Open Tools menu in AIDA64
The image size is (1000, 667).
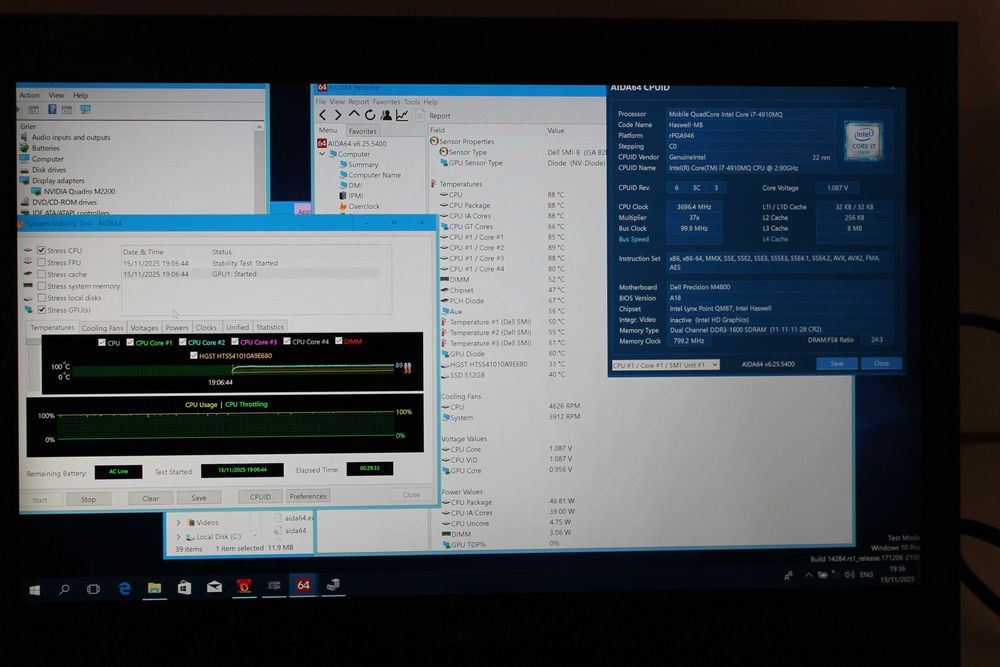tap(412, 101)
